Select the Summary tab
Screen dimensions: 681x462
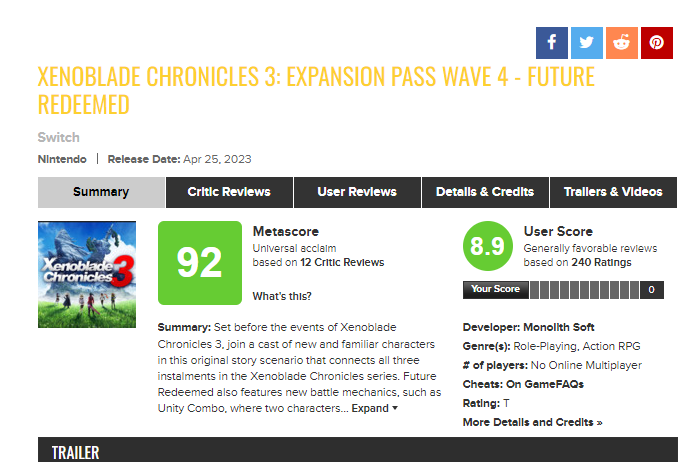[x=101, y=192]
